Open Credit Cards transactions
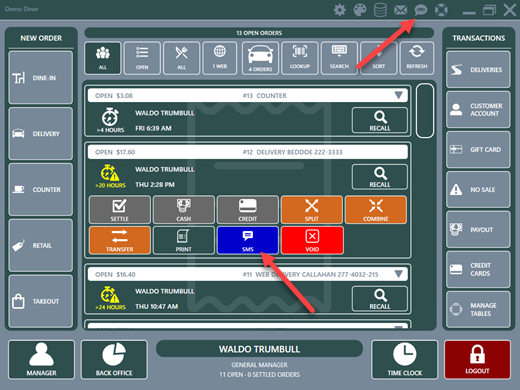The image size is (520, 390). pyautogui.click(x=478, y=269)
